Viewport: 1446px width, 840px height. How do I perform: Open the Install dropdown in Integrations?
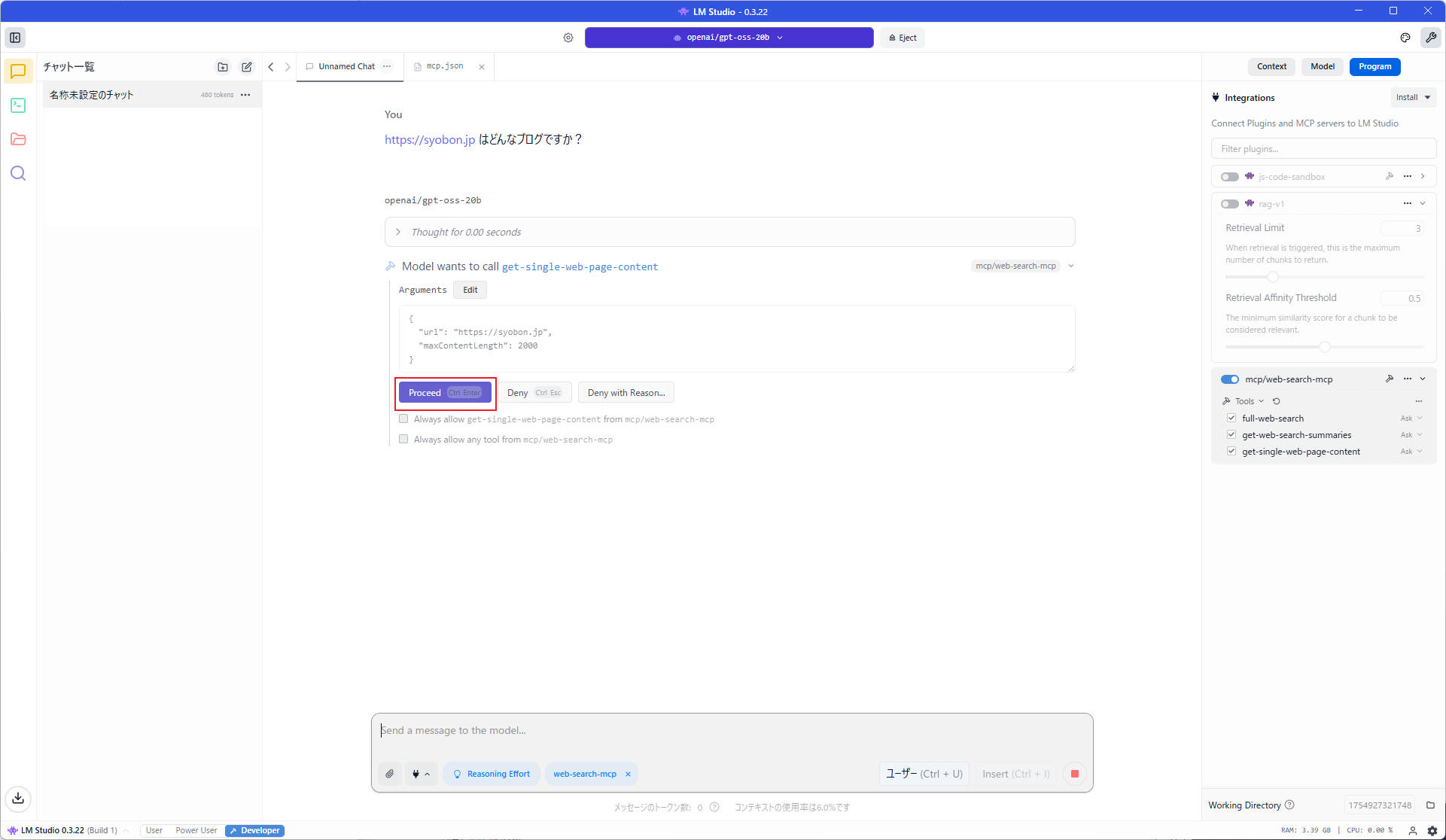1413,97
